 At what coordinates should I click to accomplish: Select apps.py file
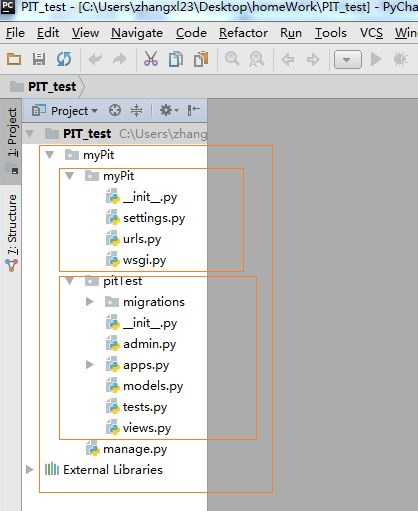click(146, 366)
